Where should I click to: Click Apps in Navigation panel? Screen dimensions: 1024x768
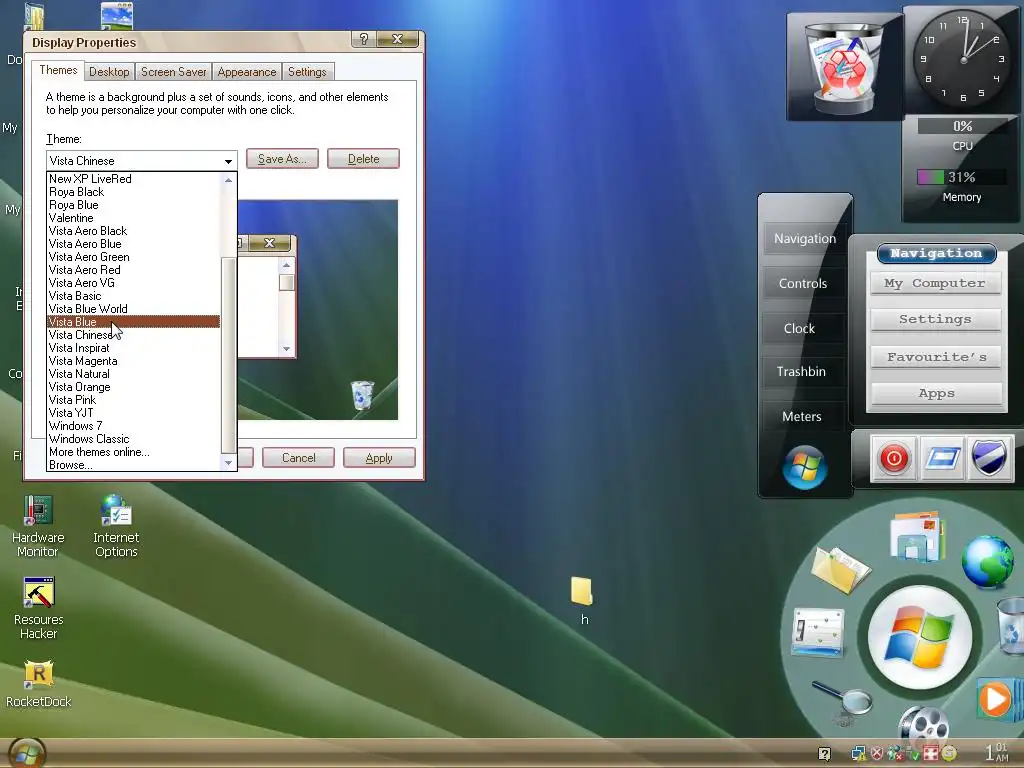click(936, 393)
